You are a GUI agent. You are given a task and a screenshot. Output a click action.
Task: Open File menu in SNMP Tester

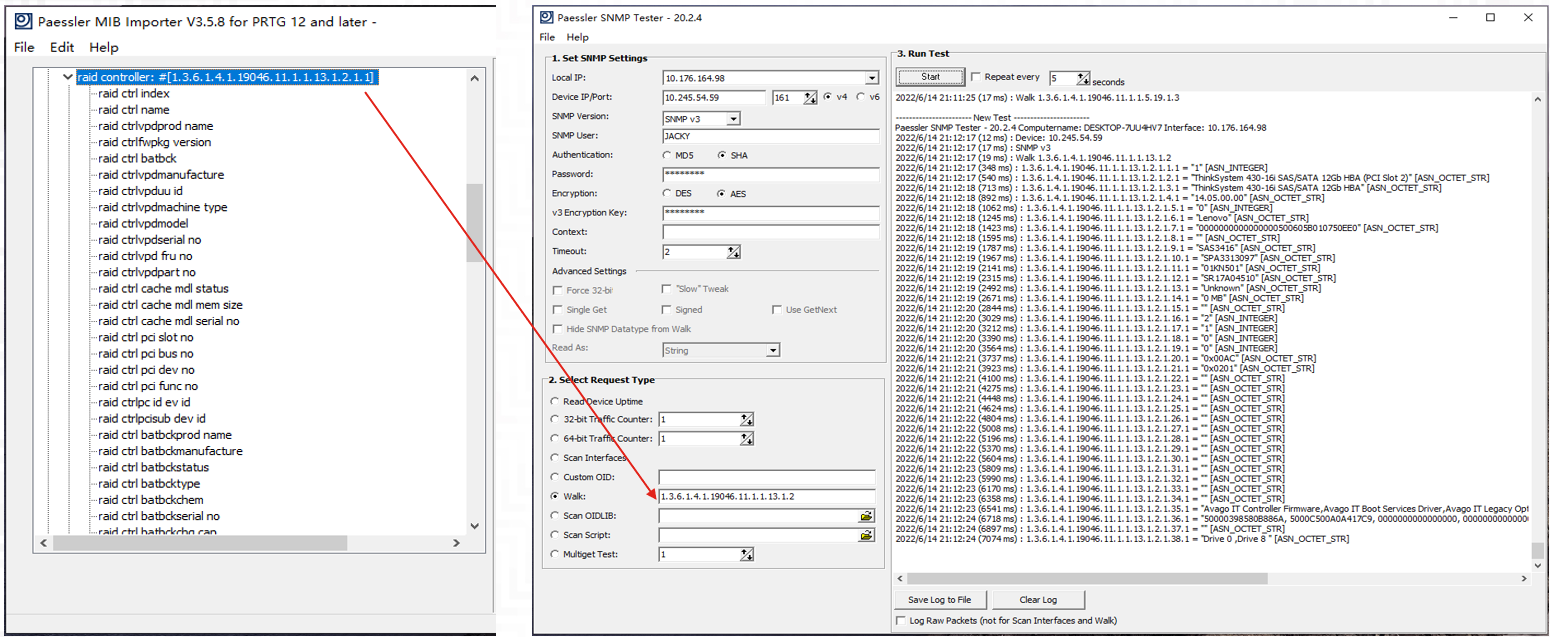(547, 37)
